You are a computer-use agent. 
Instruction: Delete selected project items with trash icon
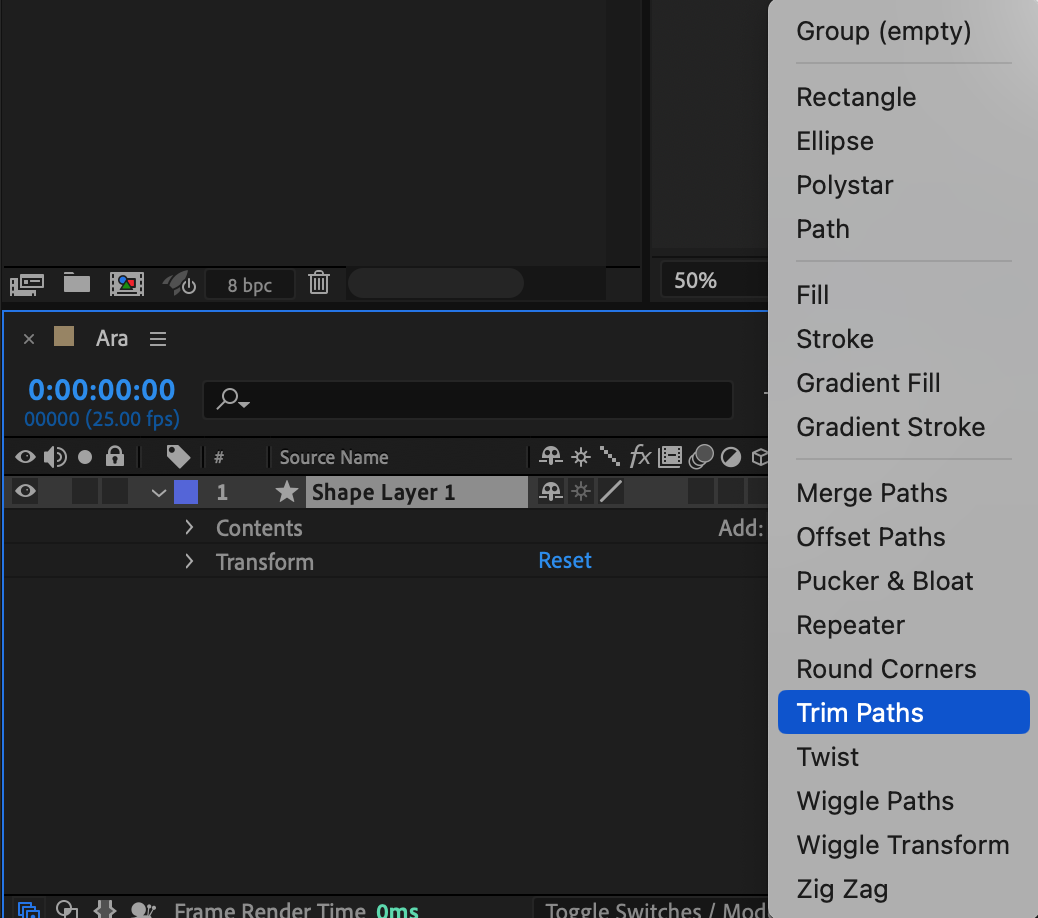point(319,283)
